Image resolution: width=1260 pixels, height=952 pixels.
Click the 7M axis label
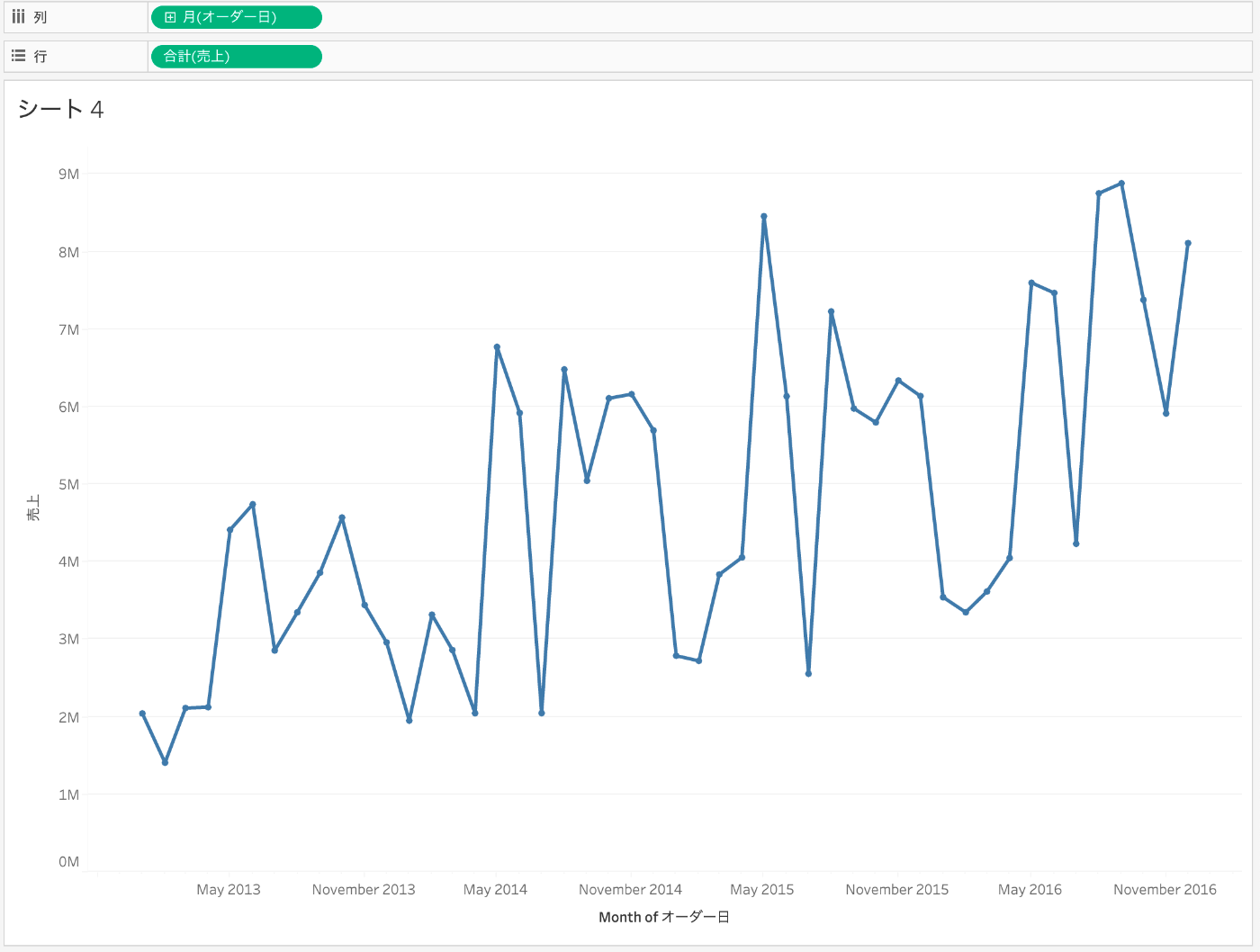click(x=69, y=329)
